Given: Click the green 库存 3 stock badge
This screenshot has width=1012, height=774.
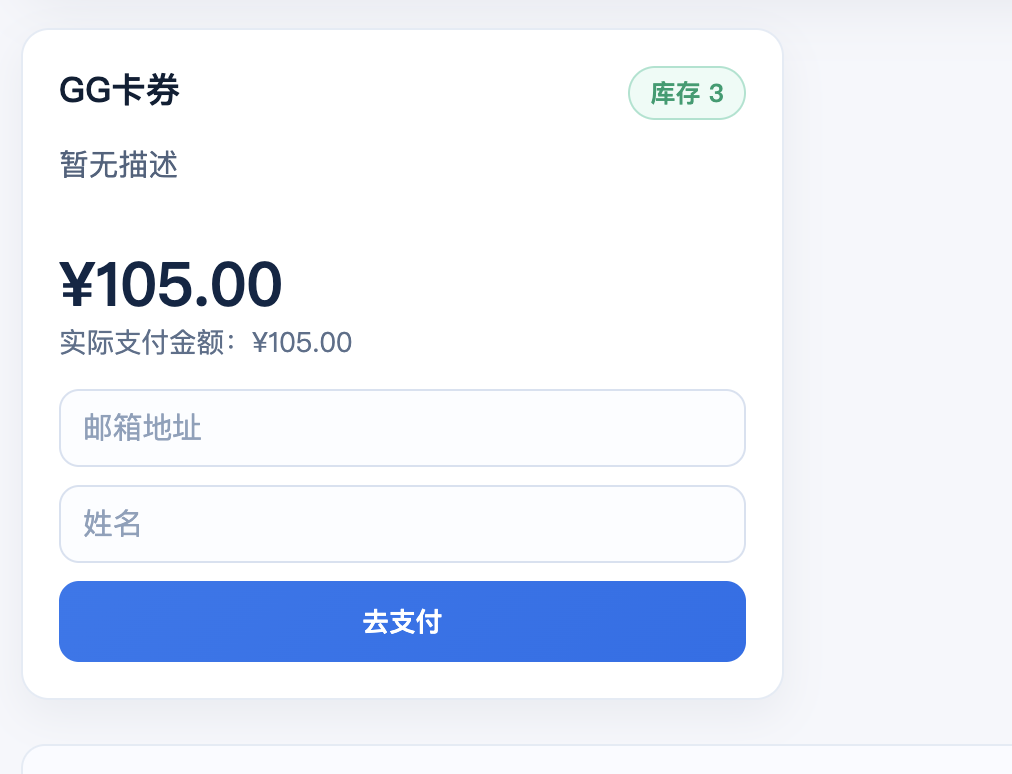Looking at the screenshot, I should click(686, 93).
